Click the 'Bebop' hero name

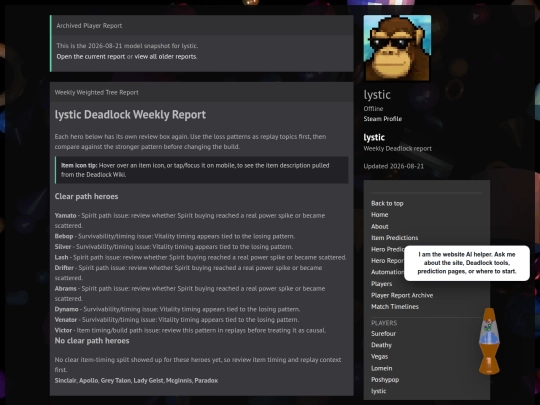[64, 237]
